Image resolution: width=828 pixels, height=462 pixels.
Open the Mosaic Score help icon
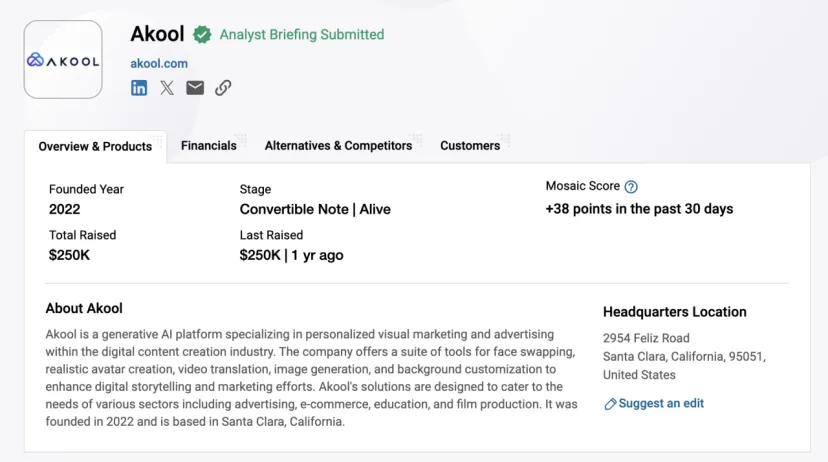coord(631,186)
